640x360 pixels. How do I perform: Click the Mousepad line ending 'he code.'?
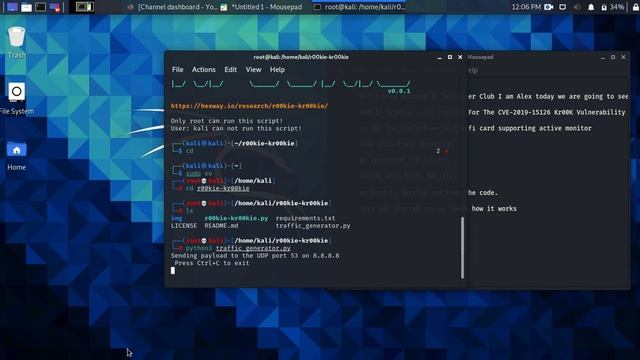click(483, 193)
